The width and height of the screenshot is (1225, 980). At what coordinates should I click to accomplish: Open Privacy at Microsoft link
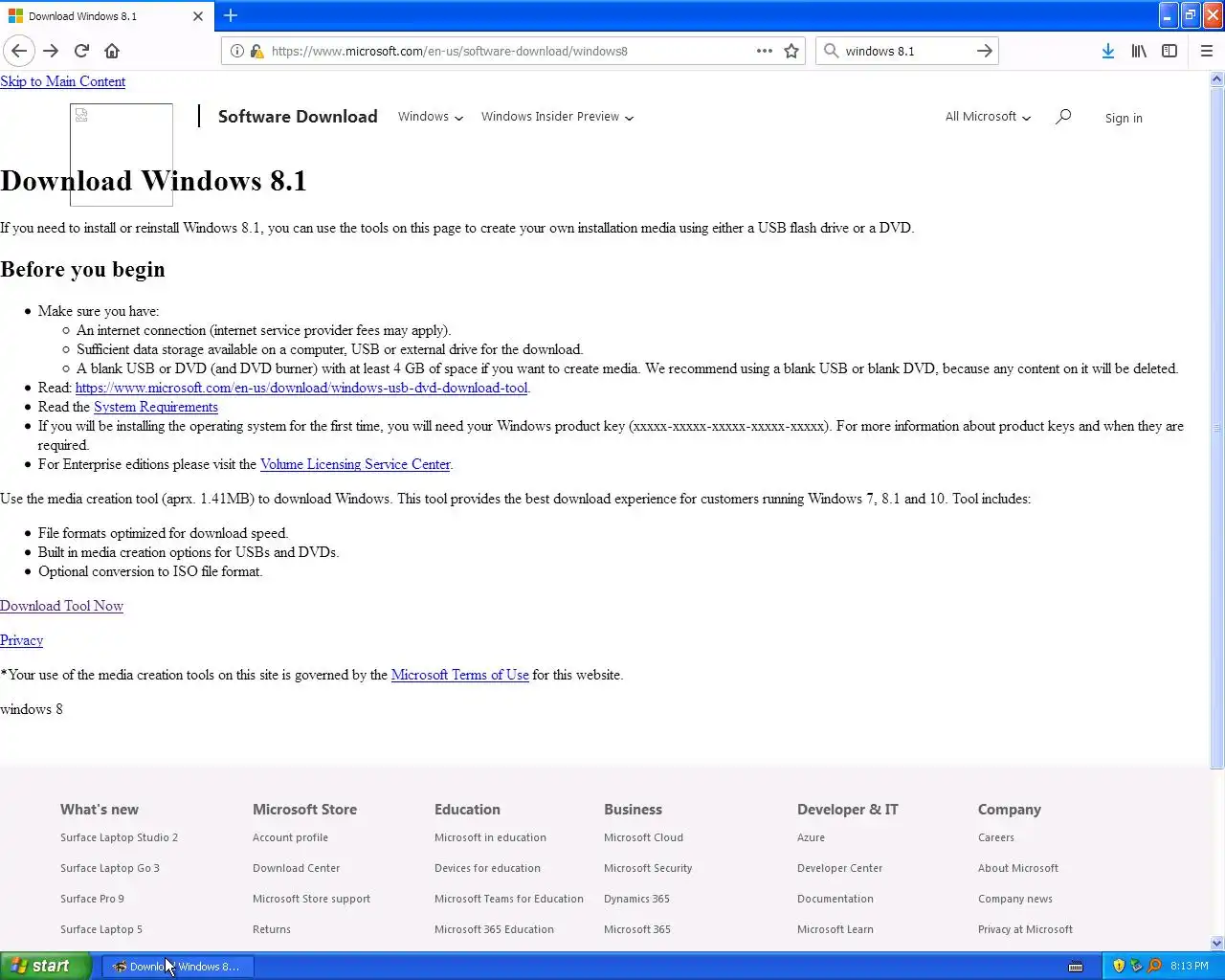click(x=1025, y=929)
